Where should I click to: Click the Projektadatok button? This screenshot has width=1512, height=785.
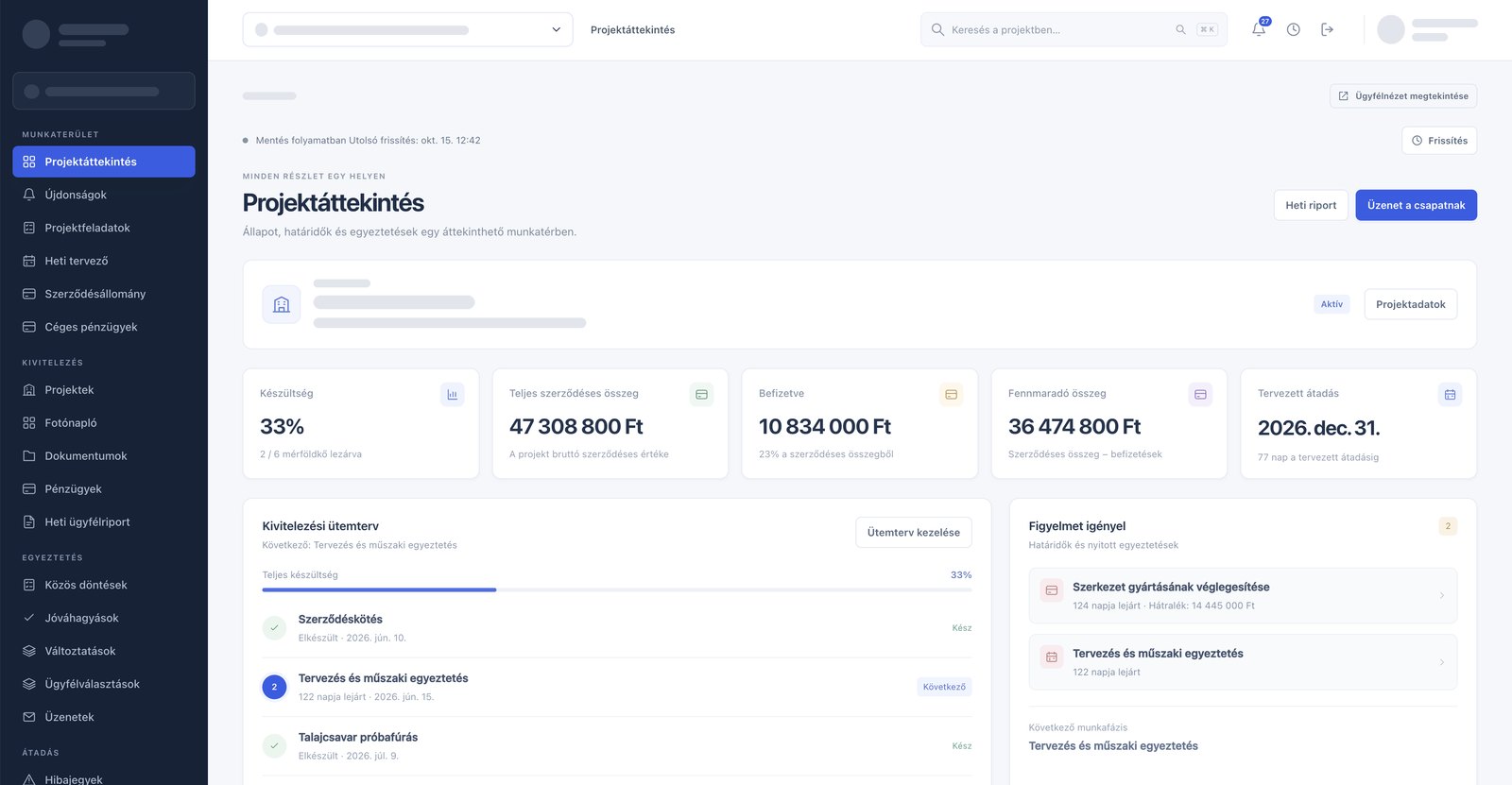pos(1411,304)
